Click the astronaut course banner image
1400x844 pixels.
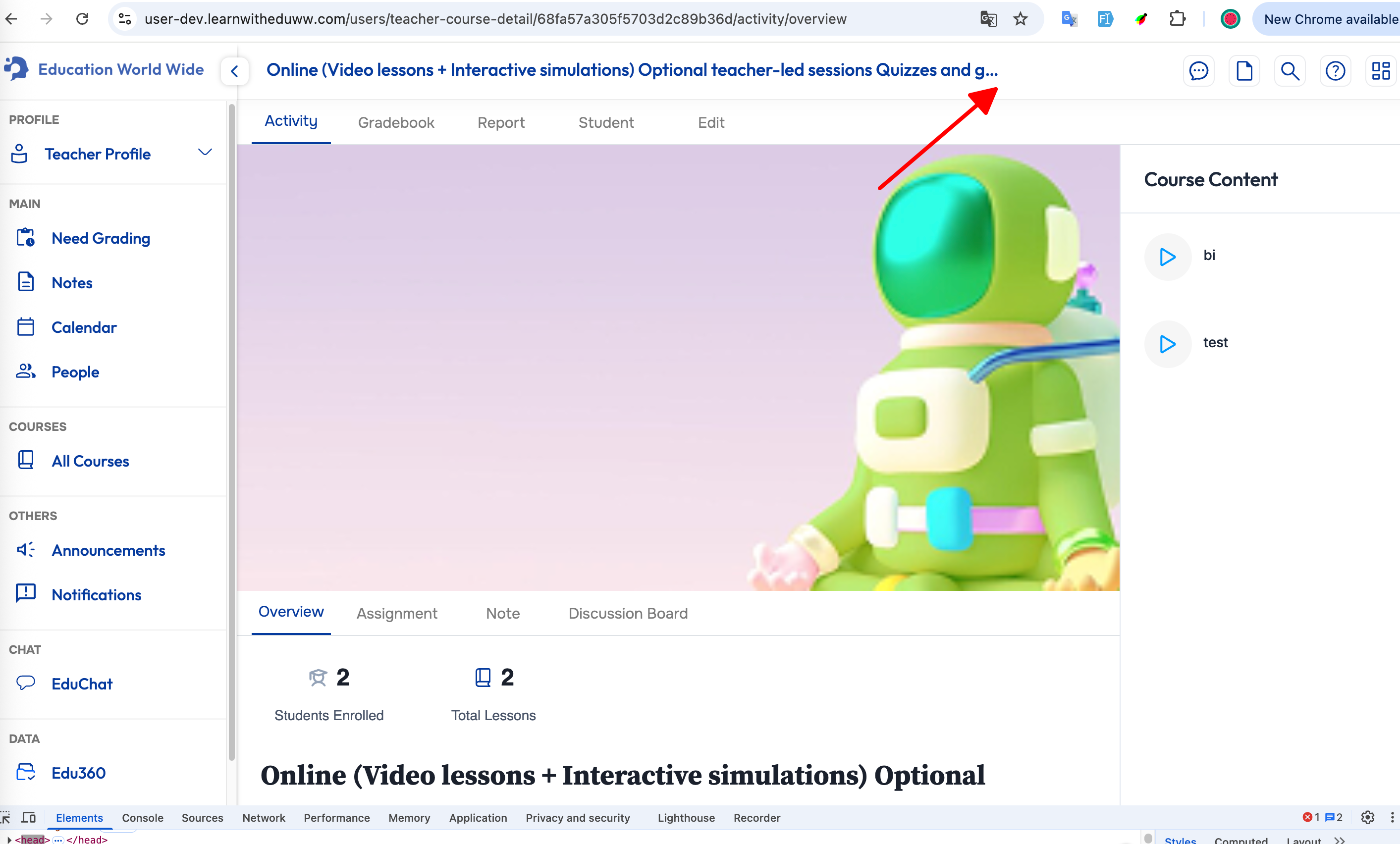(677, 368)
